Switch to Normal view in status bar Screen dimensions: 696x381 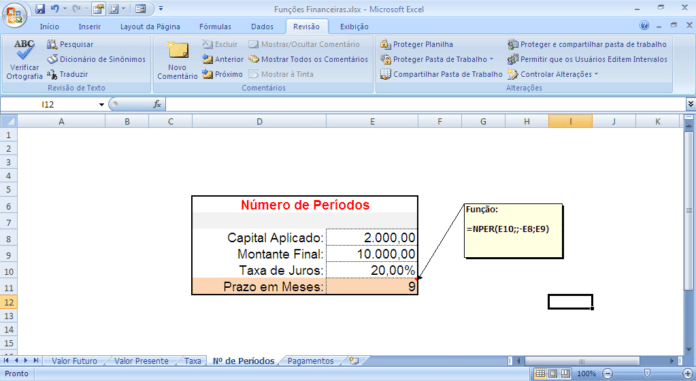coord(540,373)
